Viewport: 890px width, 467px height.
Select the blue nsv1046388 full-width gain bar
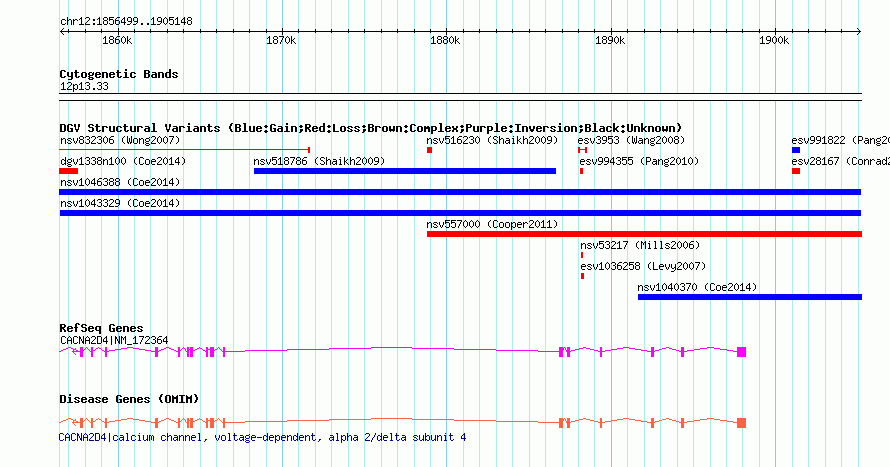(460, 192)
